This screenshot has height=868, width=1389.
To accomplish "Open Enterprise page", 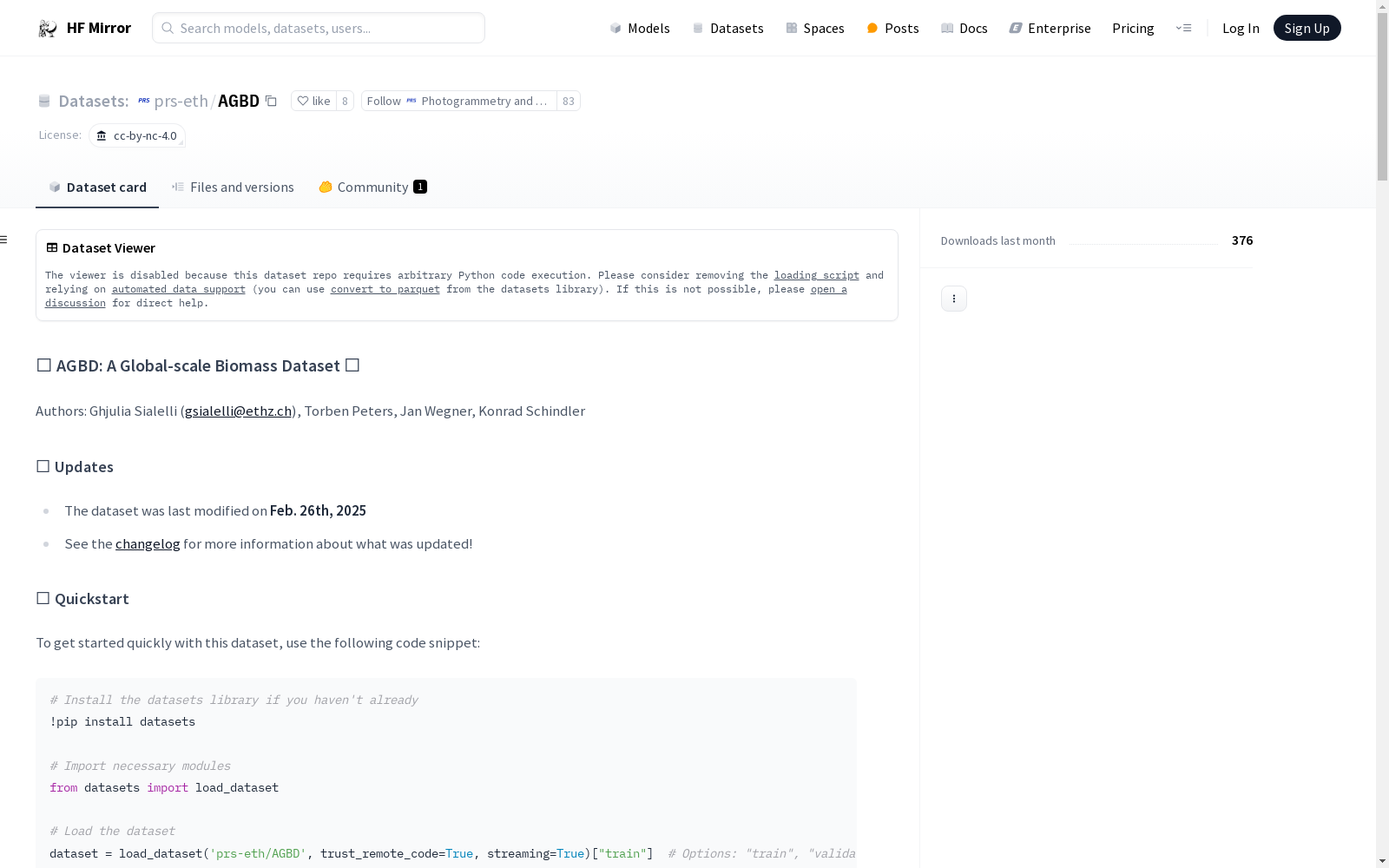I will 1050,28.
